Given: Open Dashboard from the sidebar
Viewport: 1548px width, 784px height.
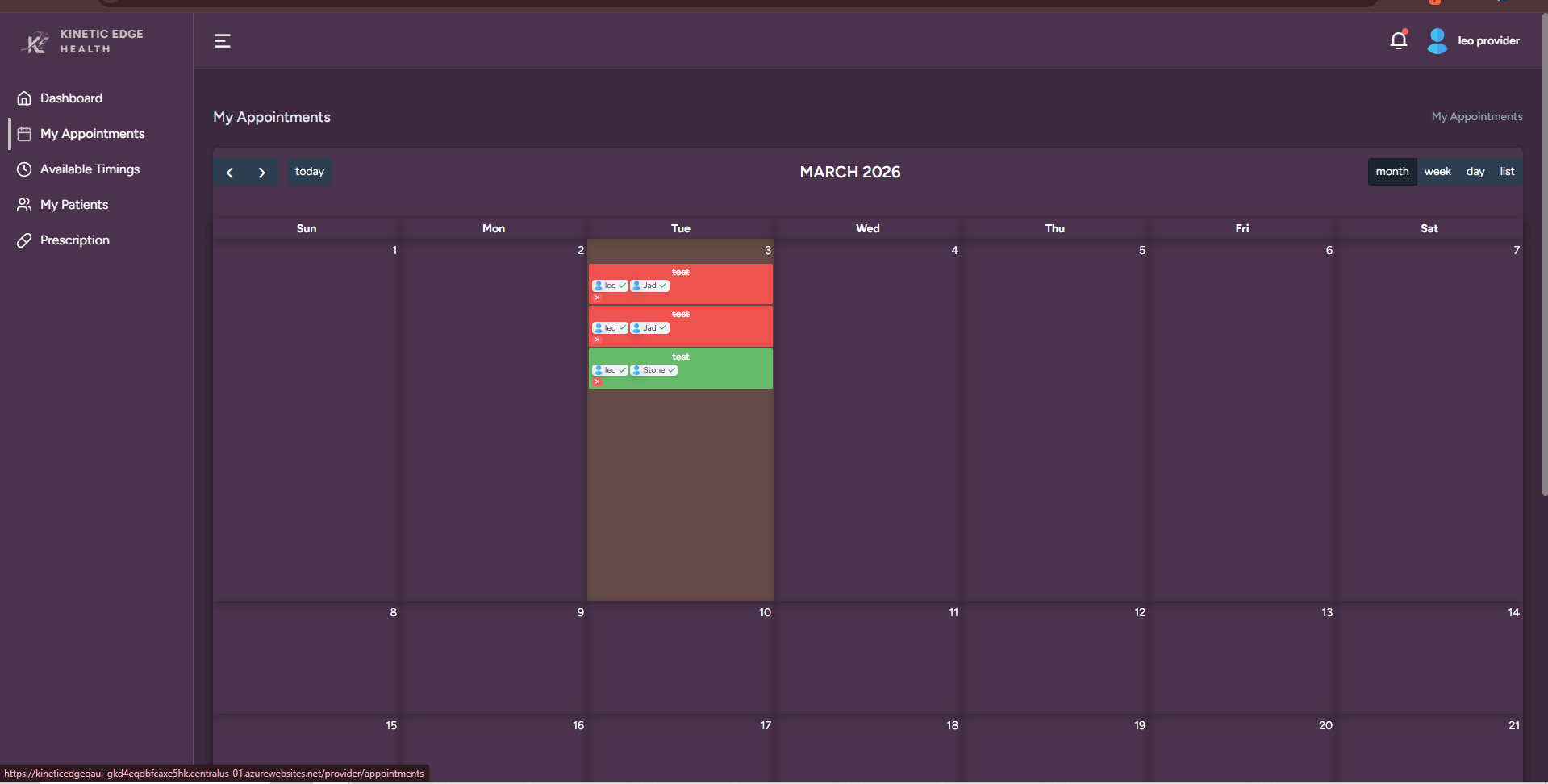Looking at the screenshot, I should [x=71, y=98].
